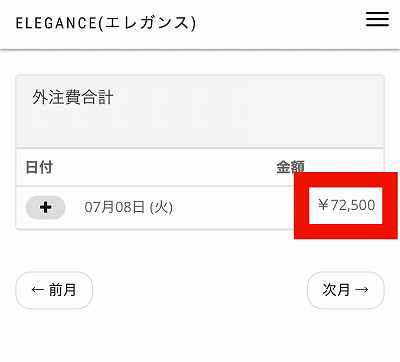Expand the 07月08日 row with plus icon
Viewport: 400px width, 362px height.
[46, 207]
